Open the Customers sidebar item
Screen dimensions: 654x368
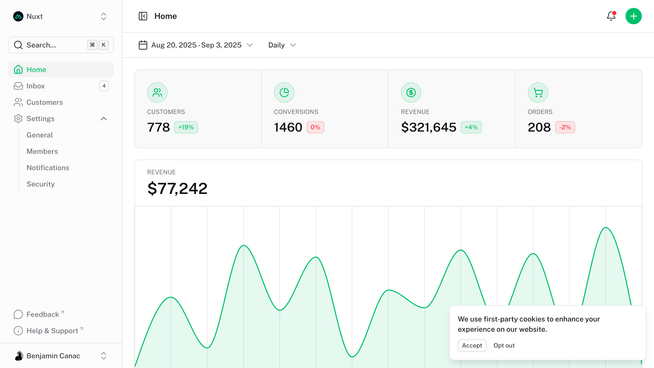tap(61, 102)
